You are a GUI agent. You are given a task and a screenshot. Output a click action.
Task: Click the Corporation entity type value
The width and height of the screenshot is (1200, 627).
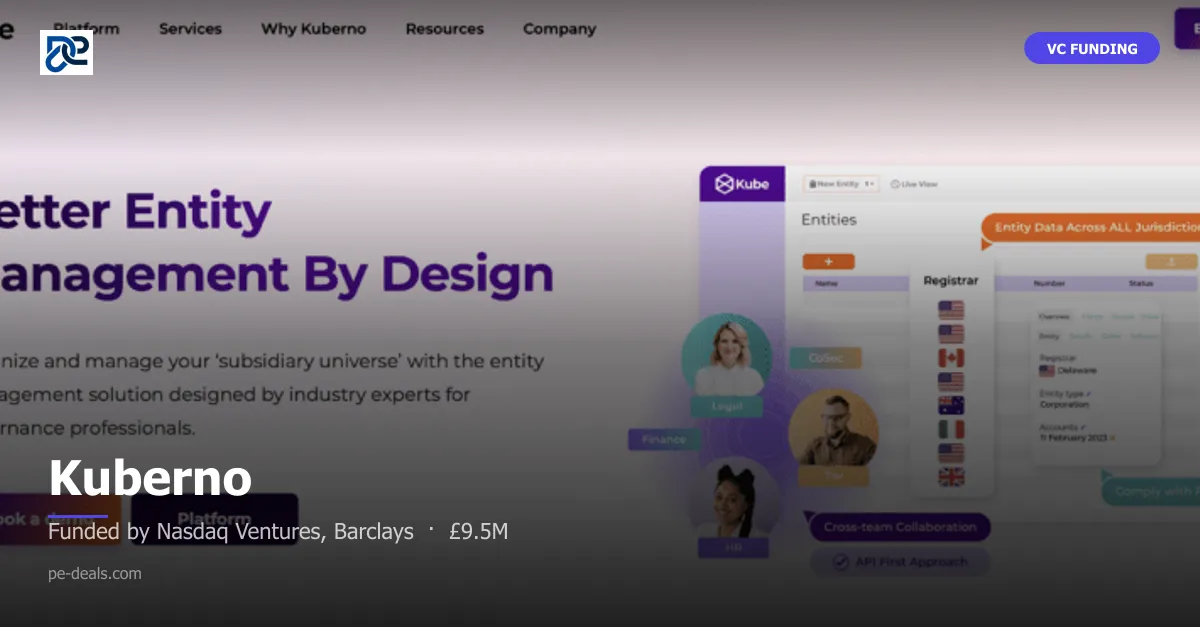[1064, 405]
